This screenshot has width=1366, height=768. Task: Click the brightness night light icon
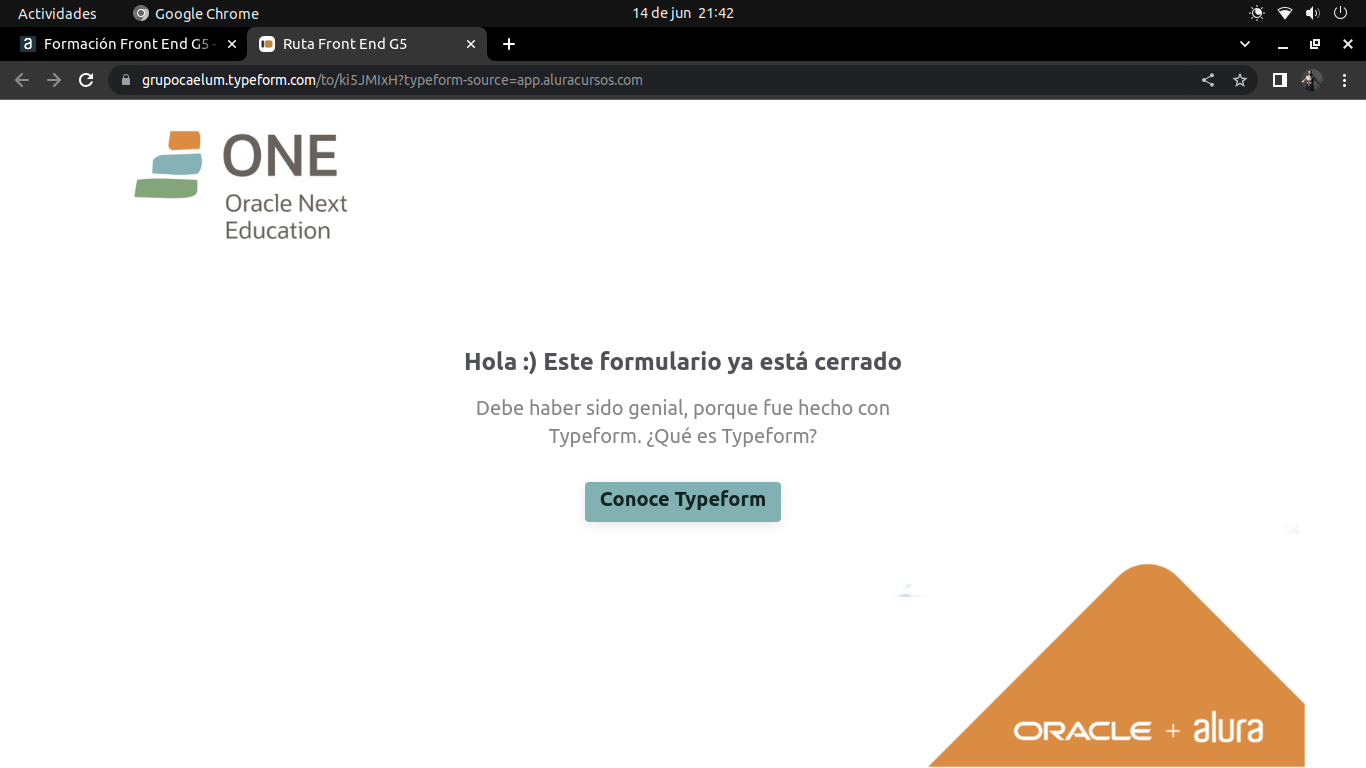[x=1257, y=13]
